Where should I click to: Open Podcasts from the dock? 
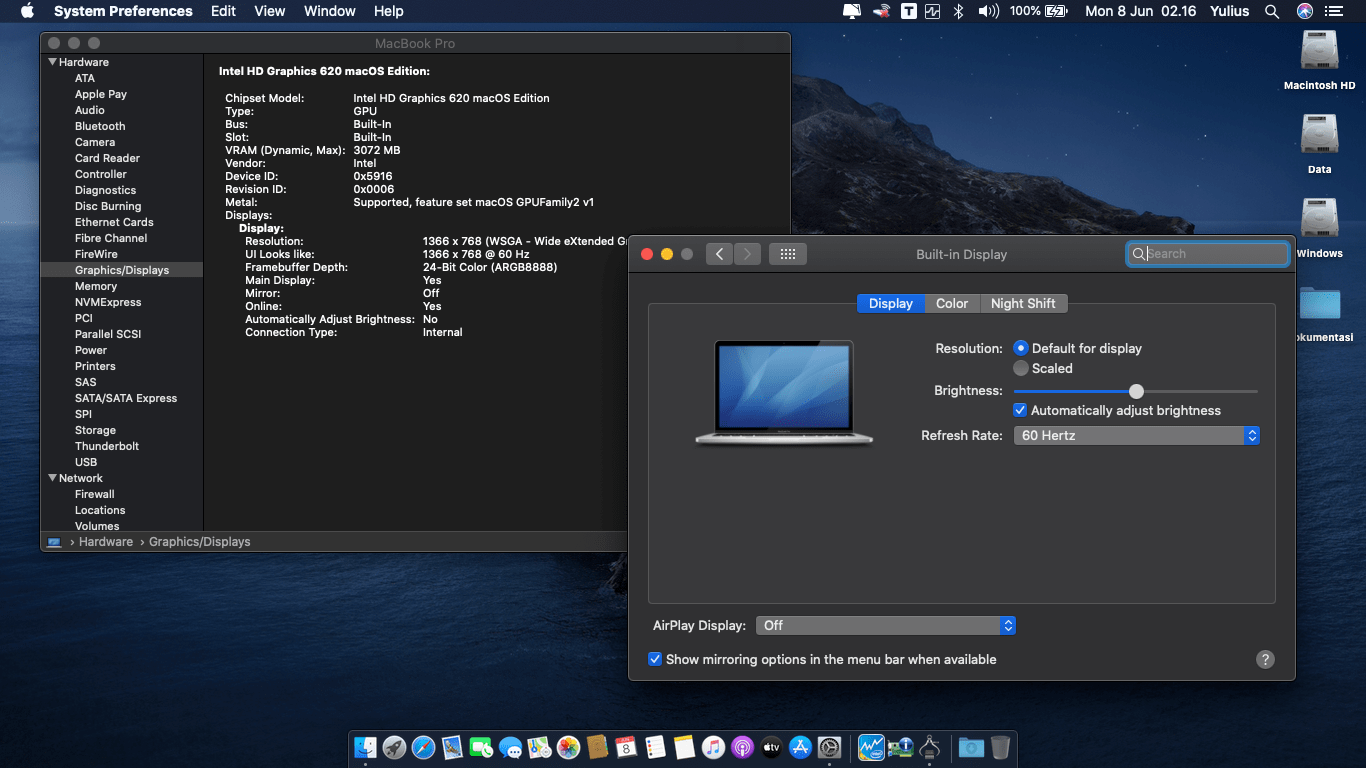[x=742, y=747]
